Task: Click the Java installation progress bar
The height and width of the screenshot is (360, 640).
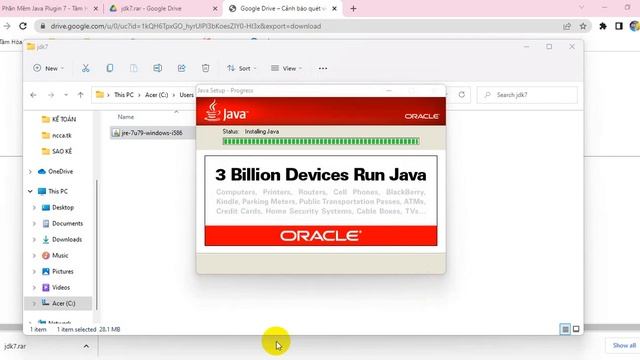Action: coord(321,141)
